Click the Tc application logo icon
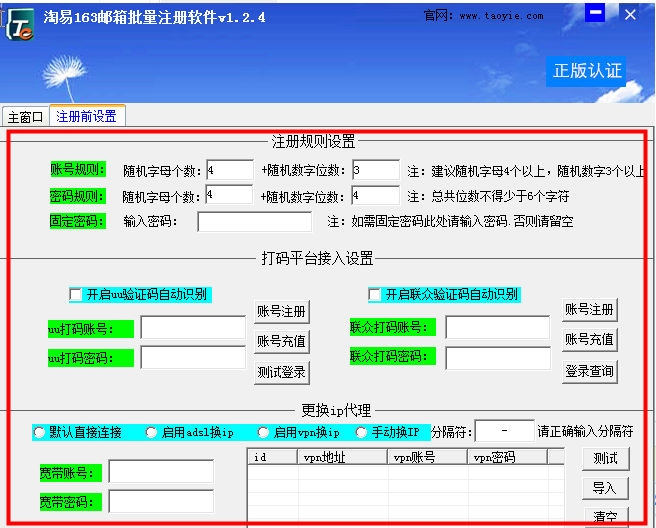656x528 pixels. [20, 24]
